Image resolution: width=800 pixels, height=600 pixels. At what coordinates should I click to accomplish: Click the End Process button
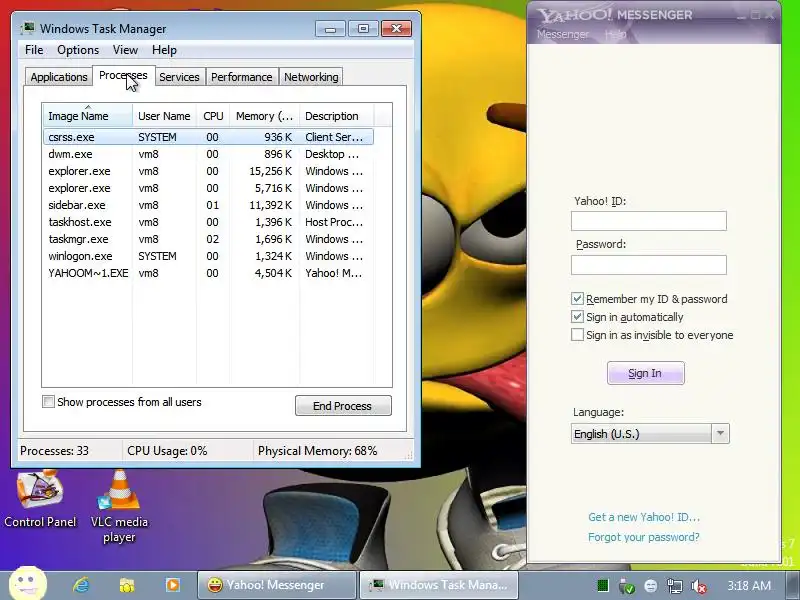coord(343,406)
